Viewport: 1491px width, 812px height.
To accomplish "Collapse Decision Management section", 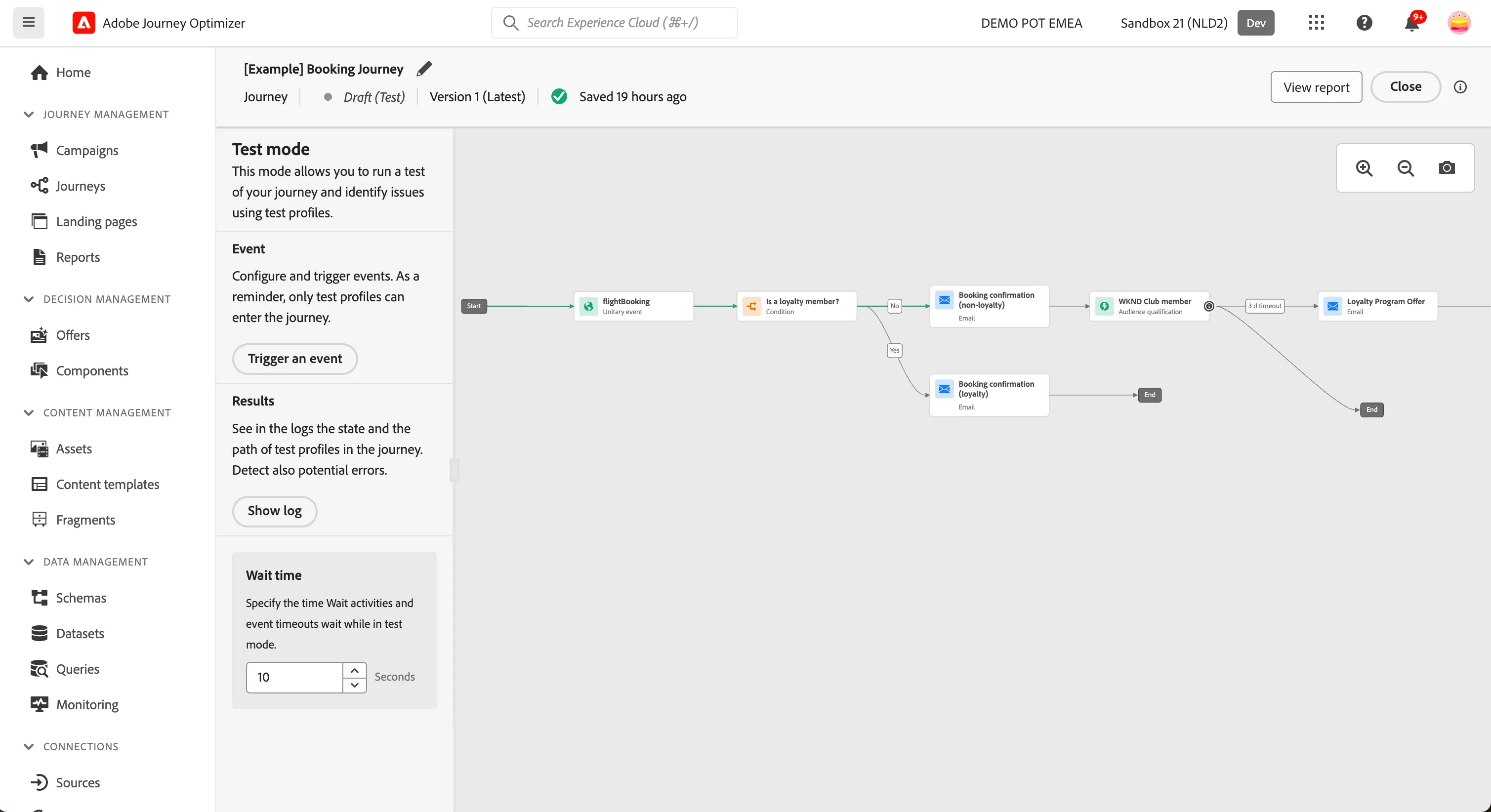I will coord(28,299).
